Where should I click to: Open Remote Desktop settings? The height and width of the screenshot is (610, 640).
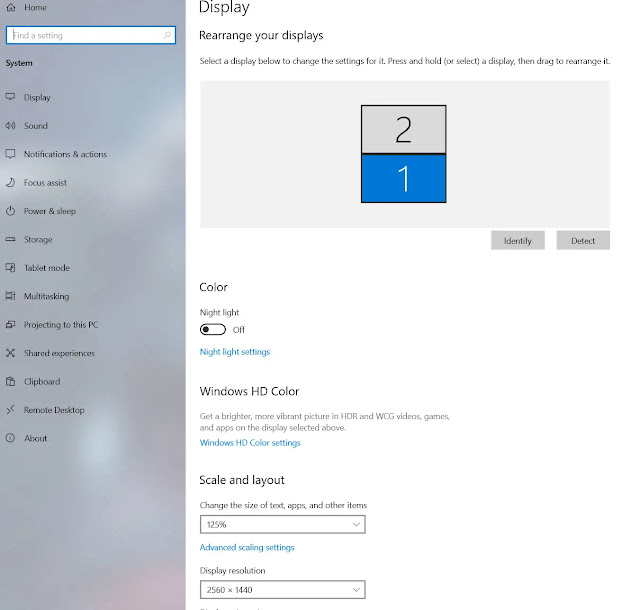pos(54,410)
